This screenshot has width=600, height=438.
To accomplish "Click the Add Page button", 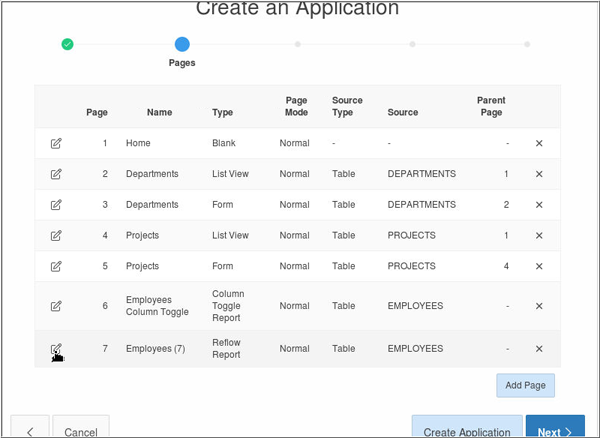I will click(525, 385).
